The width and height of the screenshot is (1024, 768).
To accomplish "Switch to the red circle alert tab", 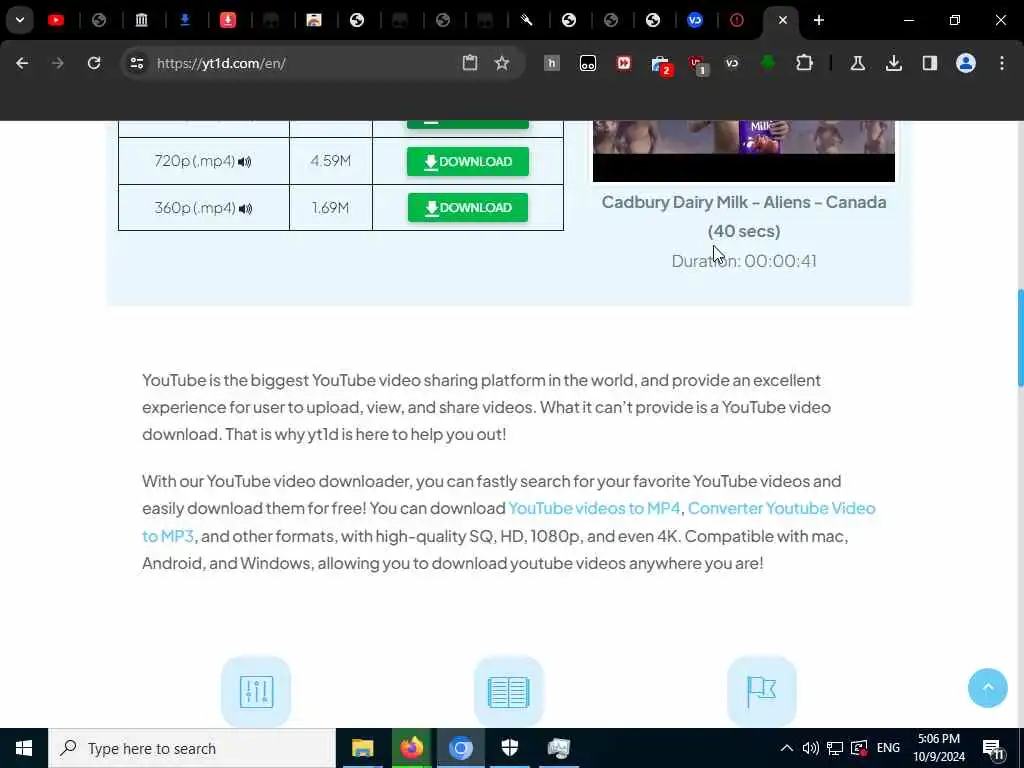I will tap(737, 20).
